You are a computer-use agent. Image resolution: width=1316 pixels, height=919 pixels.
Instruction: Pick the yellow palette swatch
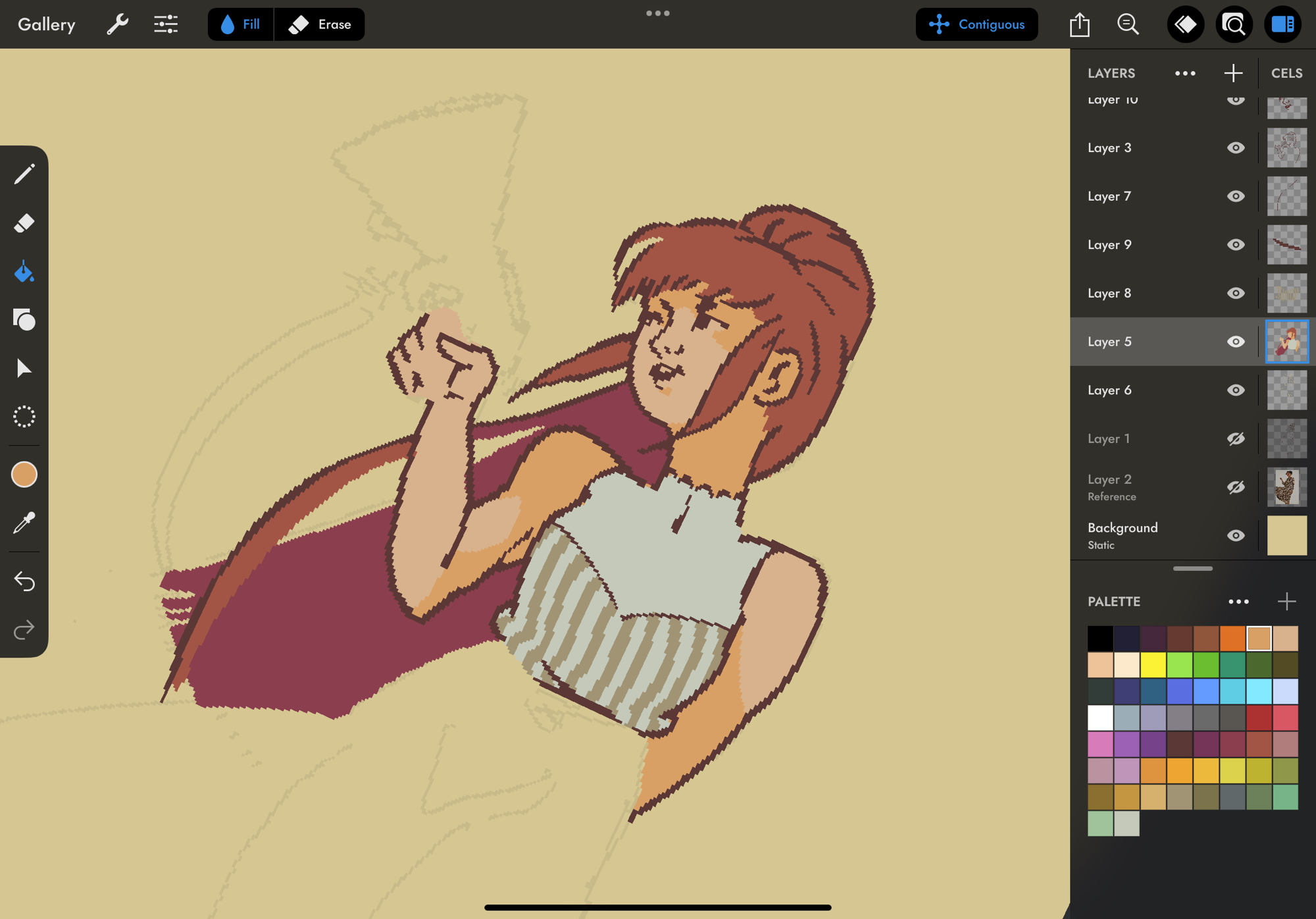[x=1153, y=665]
